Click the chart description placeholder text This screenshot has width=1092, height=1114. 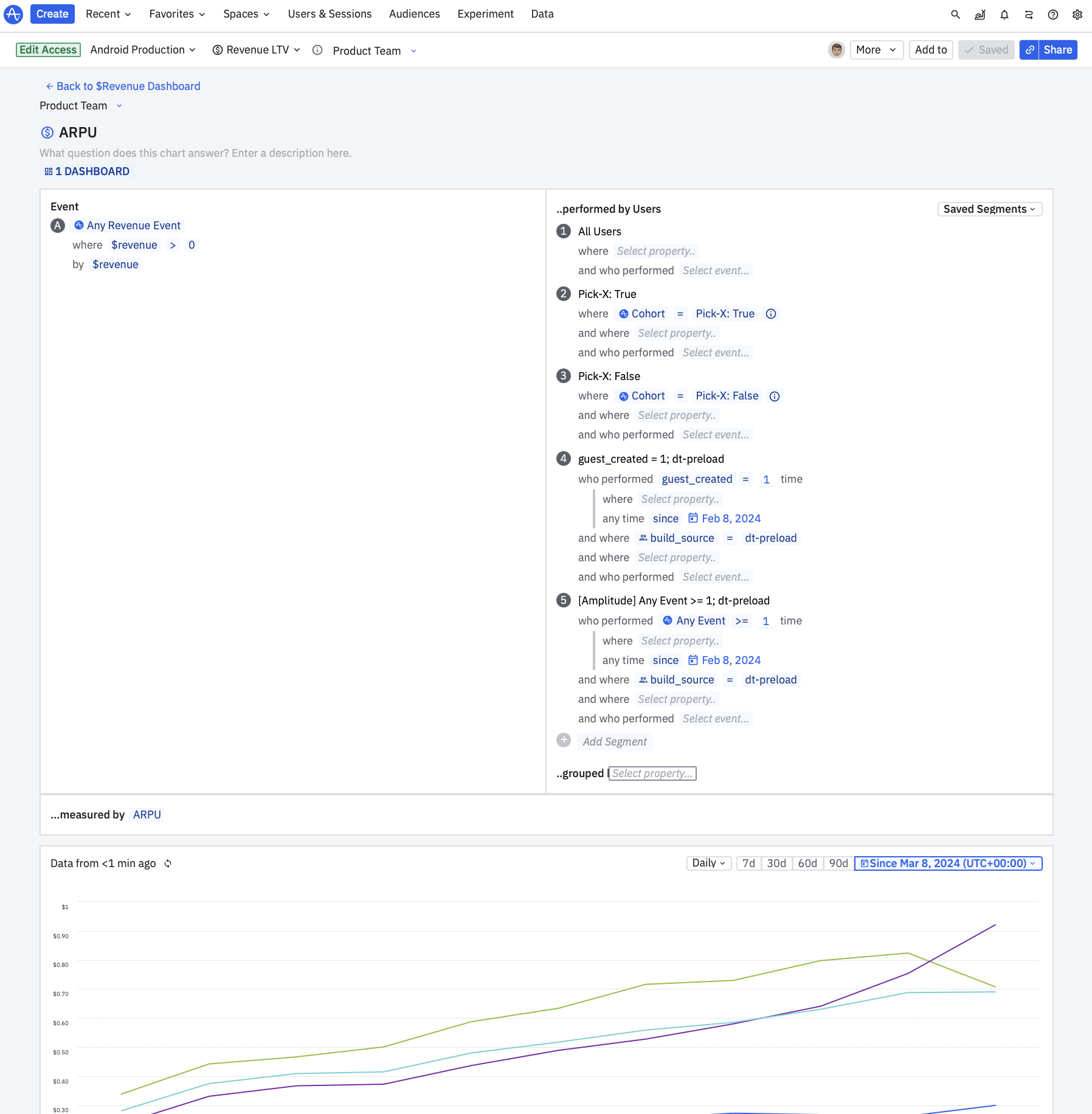pyautogui.click(x=195, y=153)
